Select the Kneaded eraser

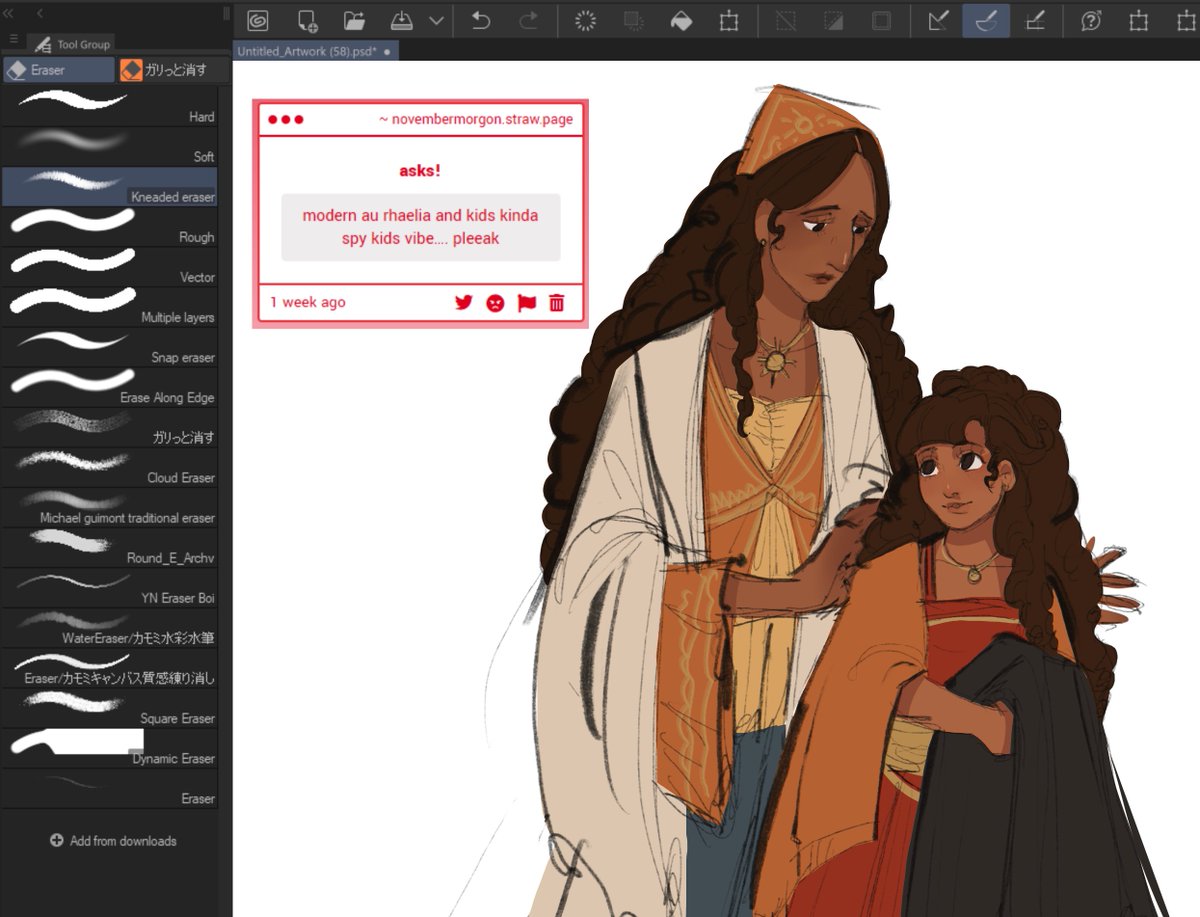pos(110,186)
